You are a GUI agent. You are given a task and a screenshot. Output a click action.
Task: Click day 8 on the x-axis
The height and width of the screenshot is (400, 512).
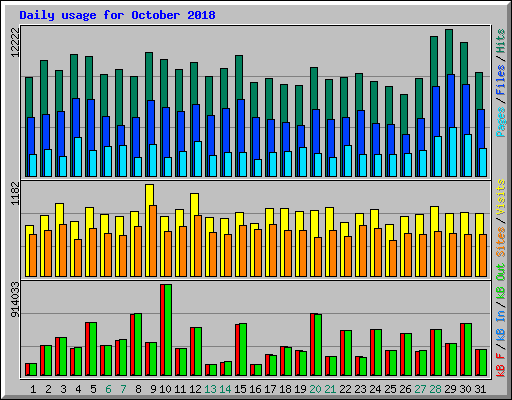point(138,389)
